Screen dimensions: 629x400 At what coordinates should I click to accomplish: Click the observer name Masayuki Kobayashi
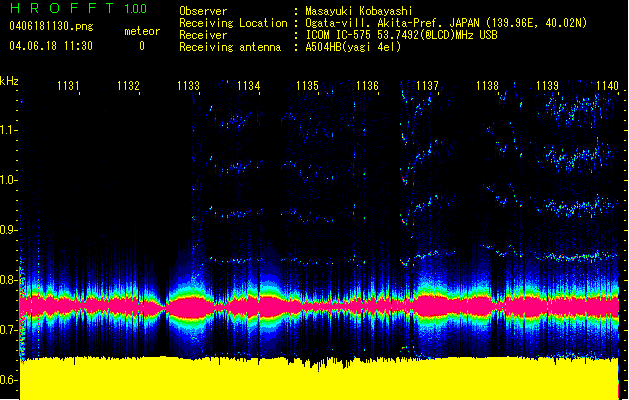click(359, 11)
